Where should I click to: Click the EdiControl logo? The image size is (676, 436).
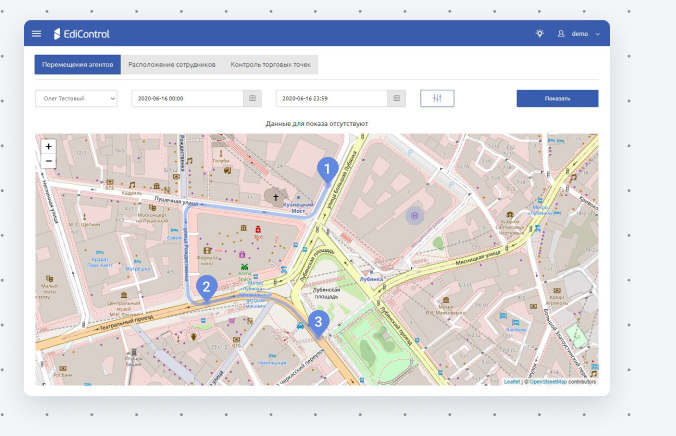click(82, 34)
